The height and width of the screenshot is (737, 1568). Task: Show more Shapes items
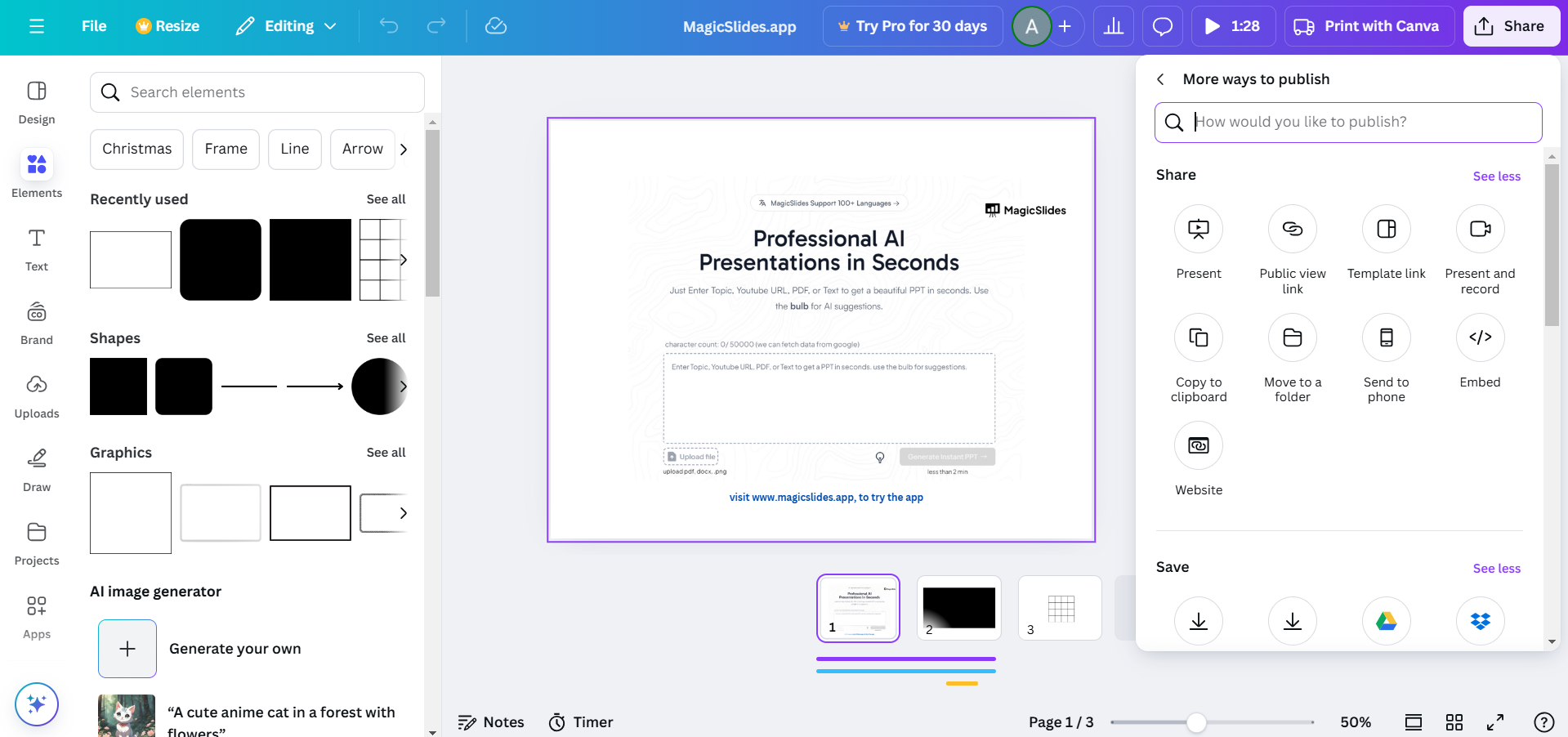[404, 386]
